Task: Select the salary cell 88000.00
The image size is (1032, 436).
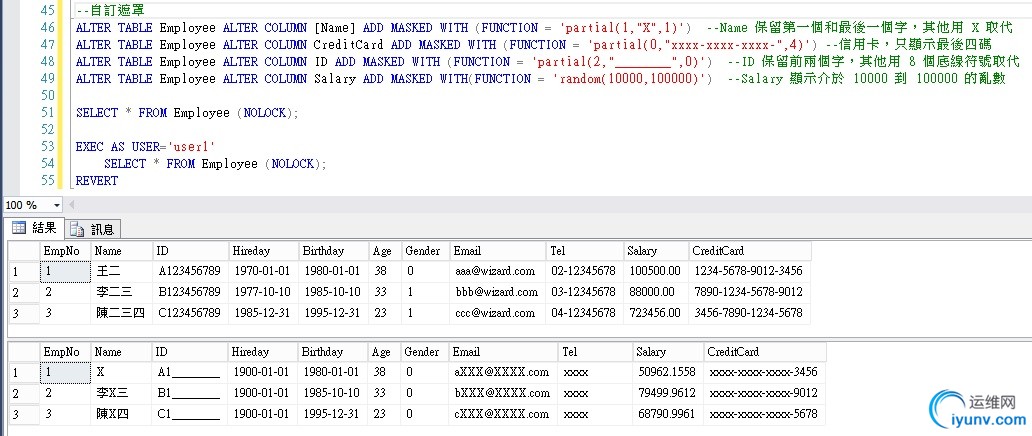Action: [x=656, y=292]
